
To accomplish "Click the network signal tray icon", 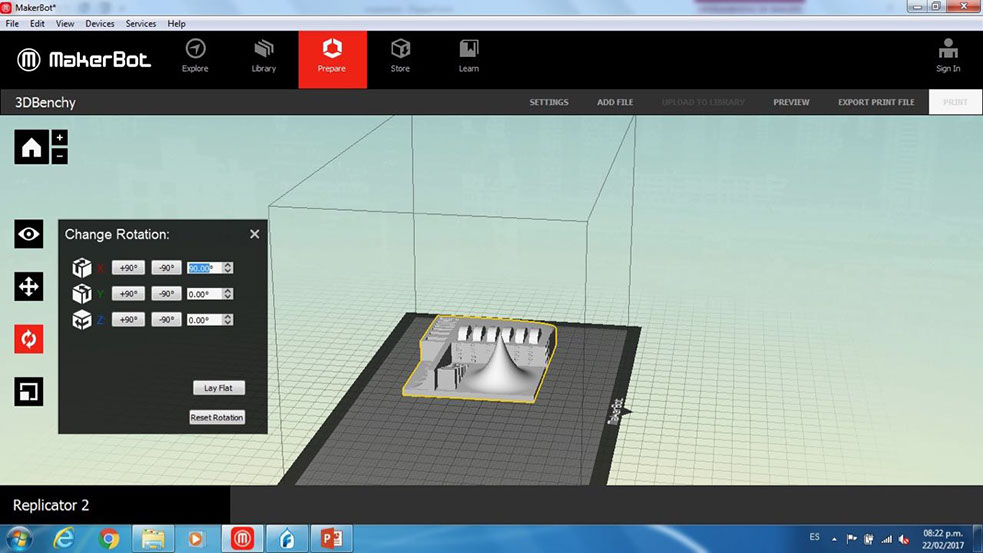I will coord(886,539).
